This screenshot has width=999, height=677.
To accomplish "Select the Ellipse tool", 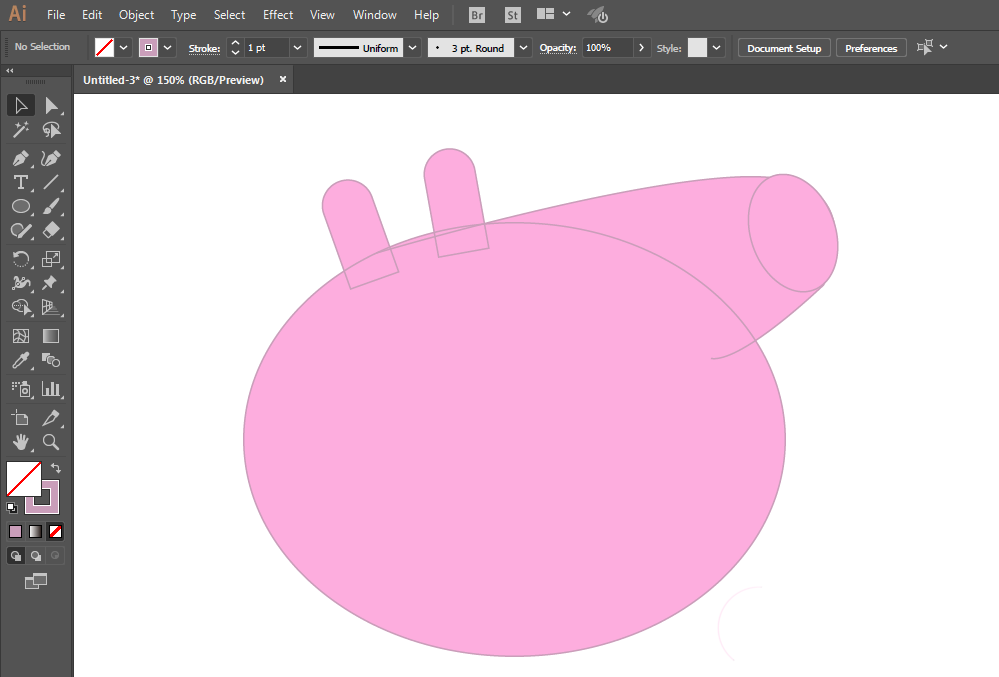I will [x=21, y=206].
